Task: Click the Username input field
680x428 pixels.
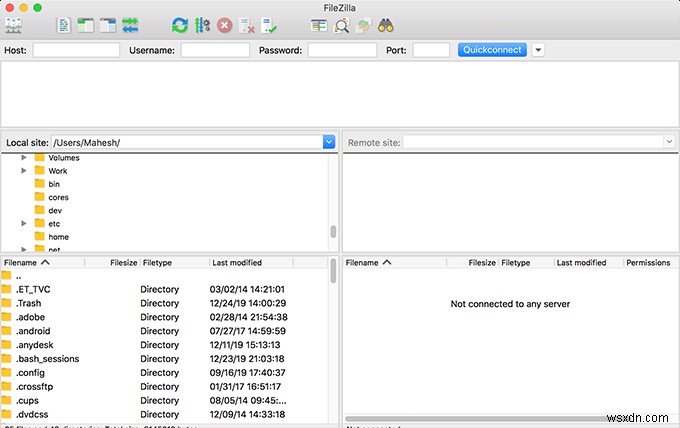Action: [215, 50]
